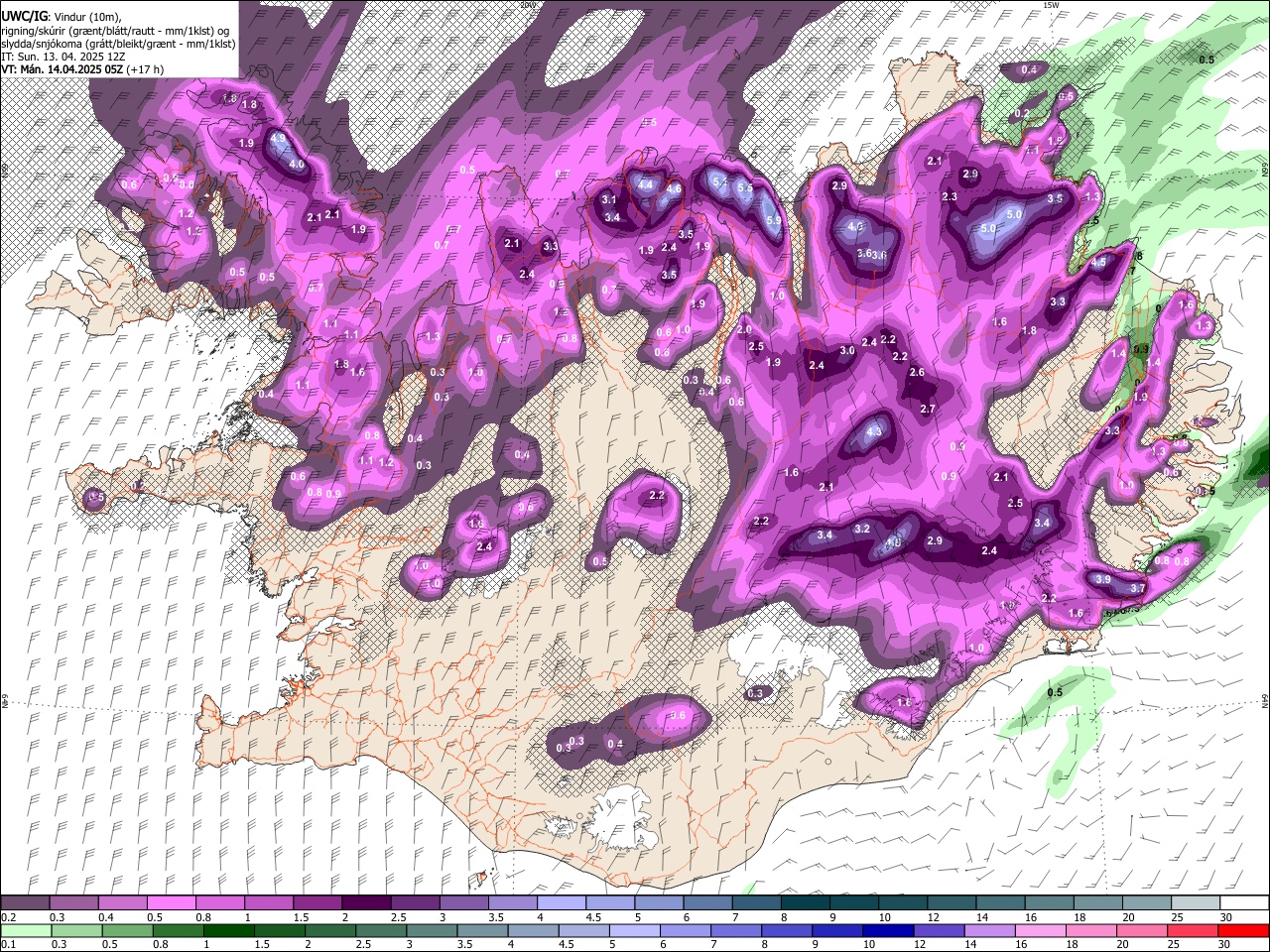Click the '4.8' precipitation value in the southeast band

coord(893,542)
